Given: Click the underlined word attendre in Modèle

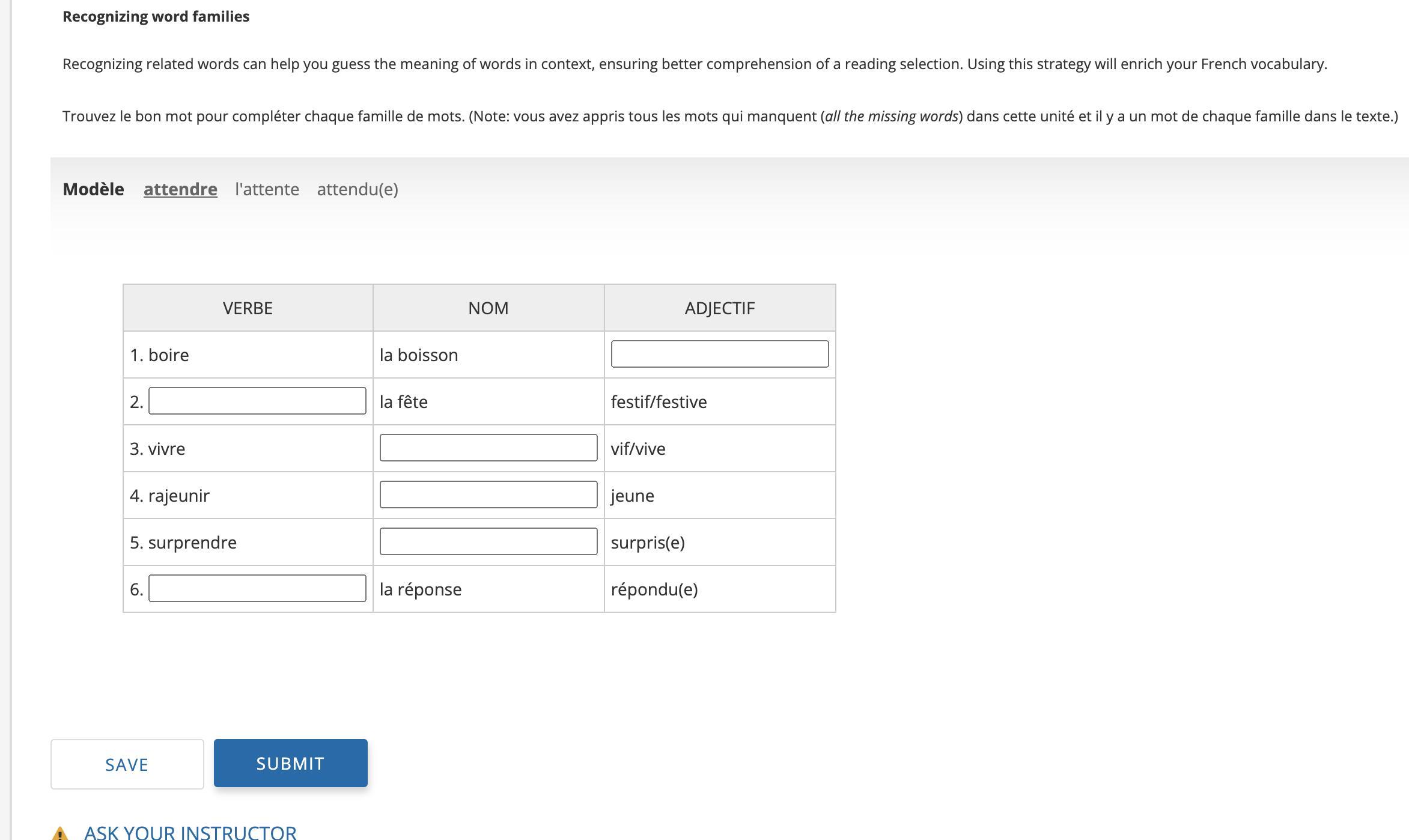Looking at the screenshot, I should coord(180,189).
